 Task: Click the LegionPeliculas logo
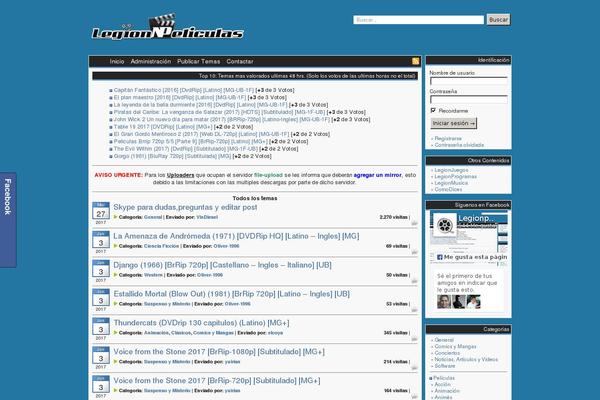pyautogui.click(x=168, y=27)
